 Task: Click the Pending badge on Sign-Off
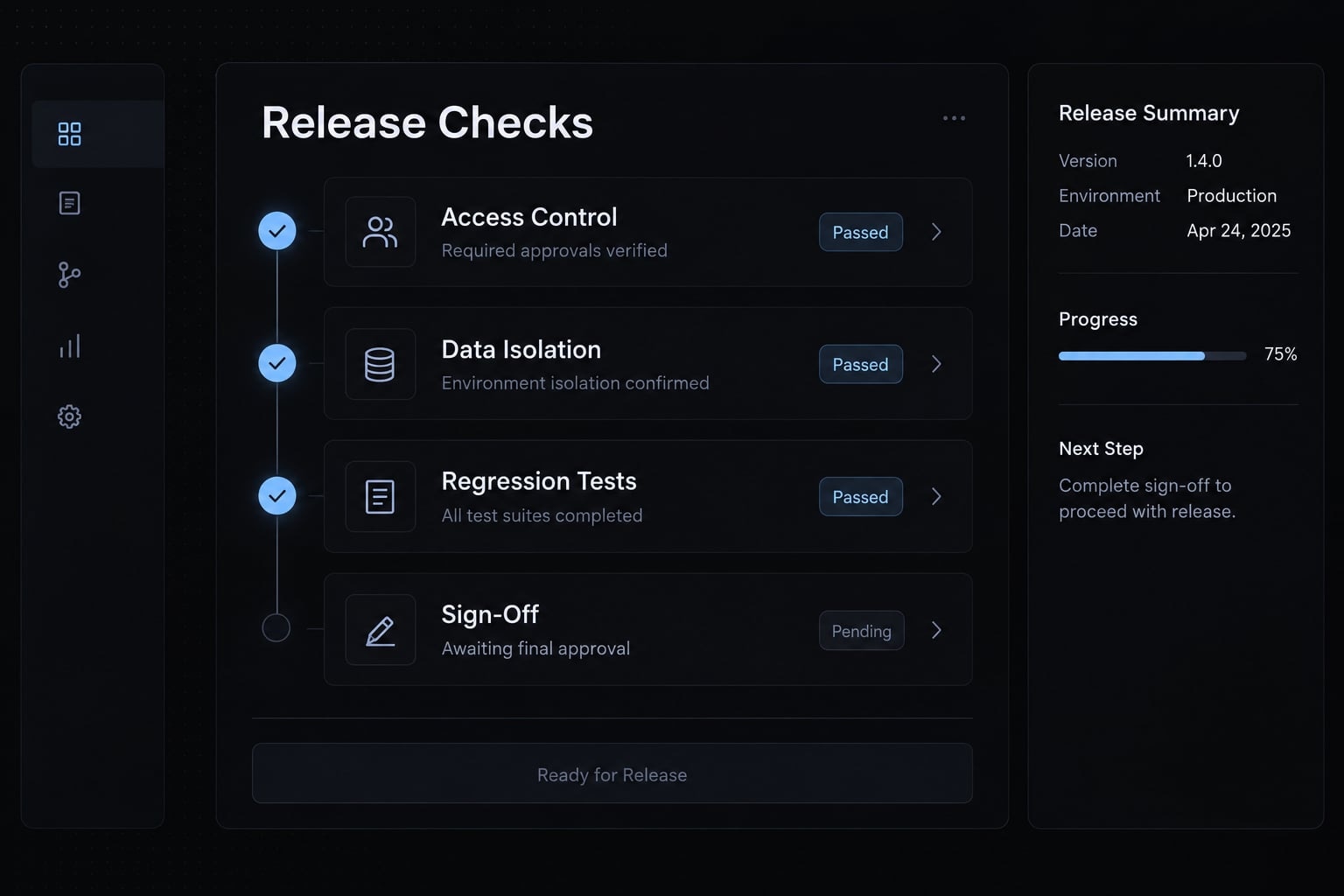862,630
